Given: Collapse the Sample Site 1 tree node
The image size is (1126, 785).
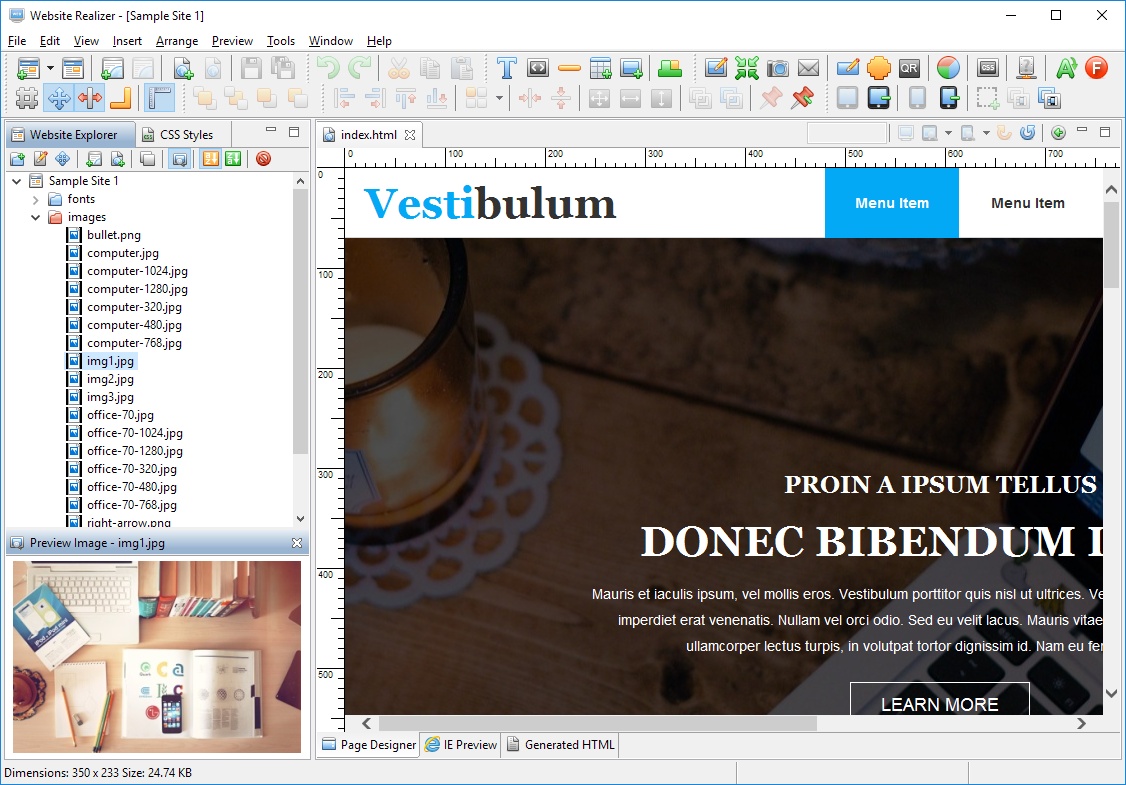Looking at the screenshot, I should coord(17,181).
